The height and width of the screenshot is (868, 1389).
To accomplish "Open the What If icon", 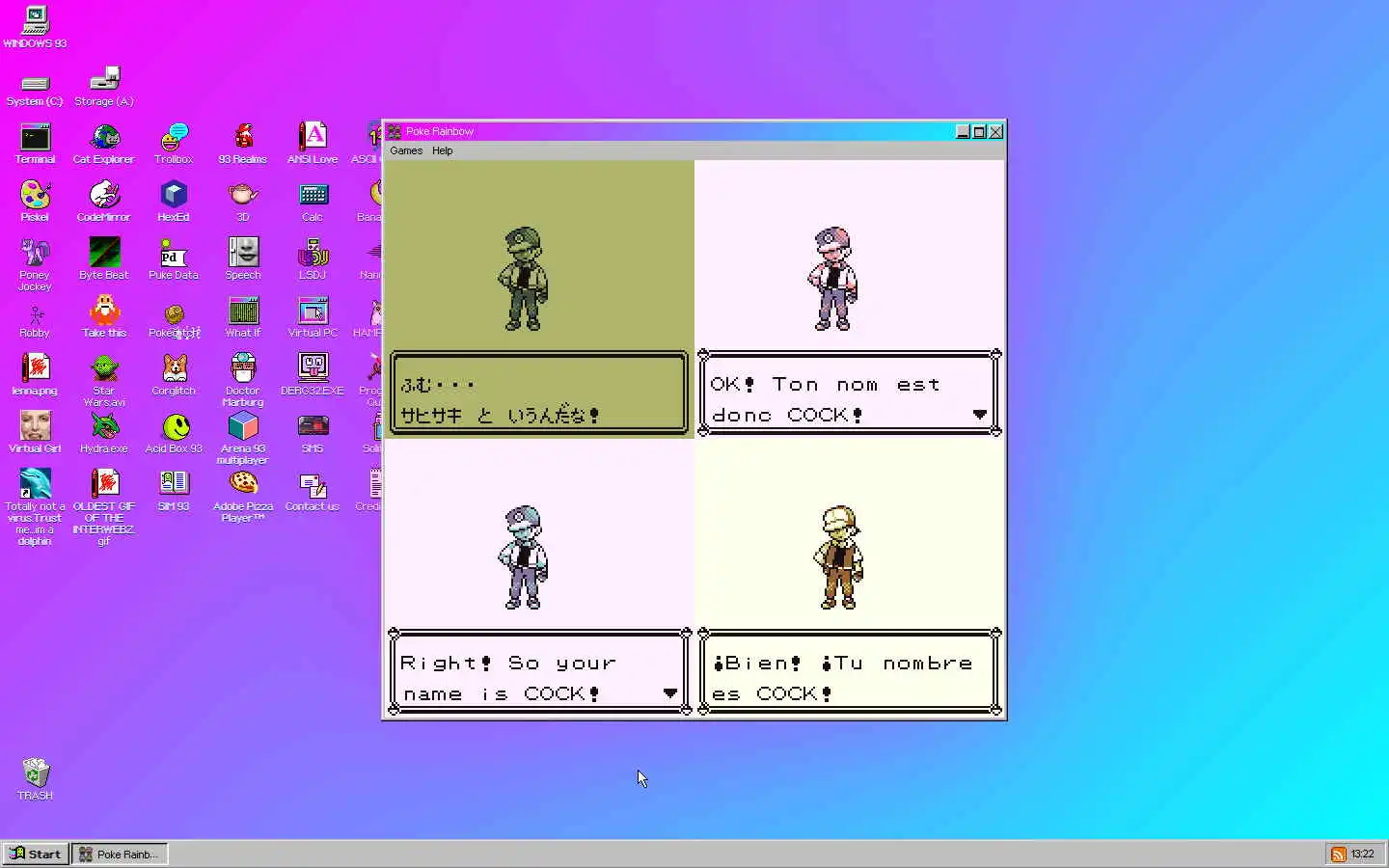I will (243, 317).
